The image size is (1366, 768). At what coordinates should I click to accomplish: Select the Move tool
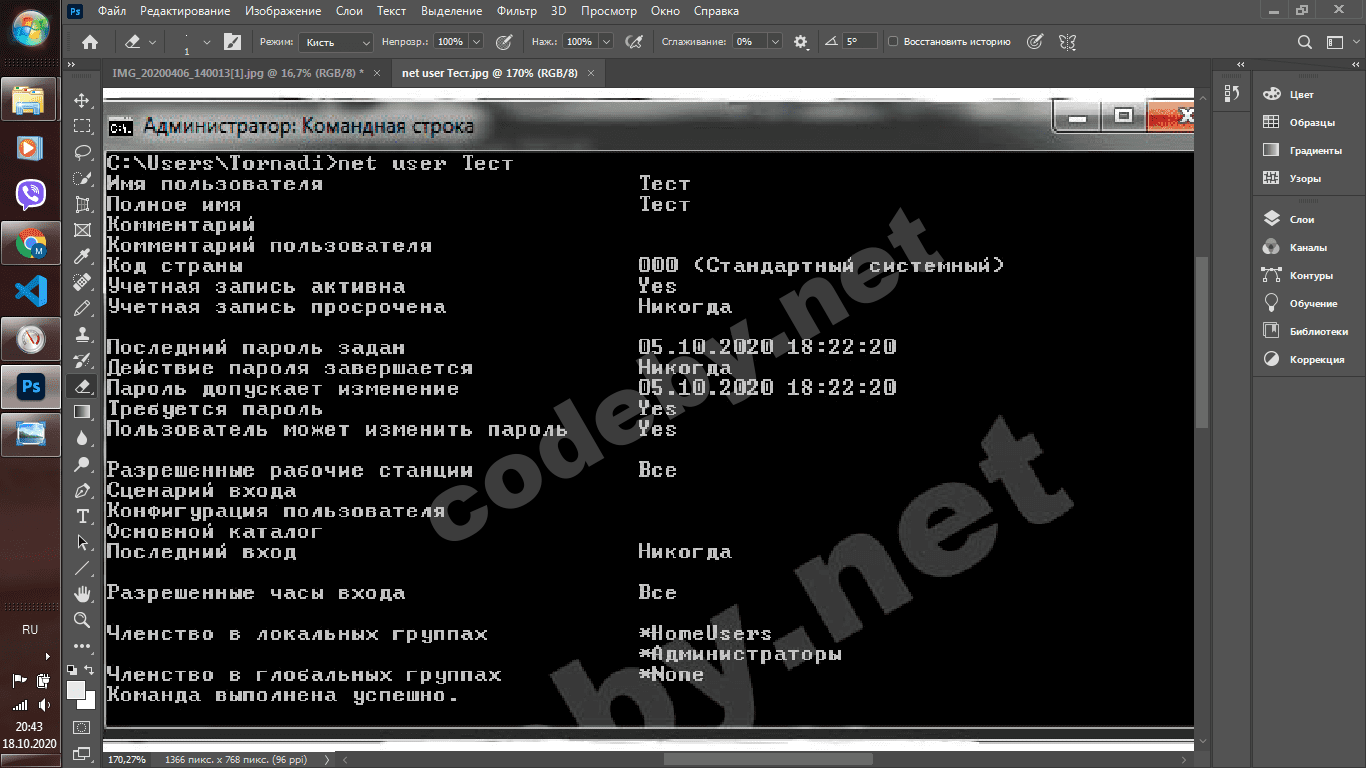pos(83,100)
